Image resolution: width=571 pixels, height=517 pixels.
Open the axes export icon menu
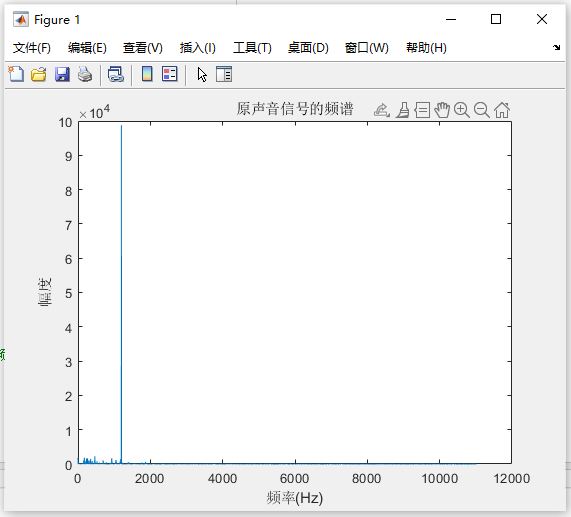pyautogui.click(x=382, y=110)
